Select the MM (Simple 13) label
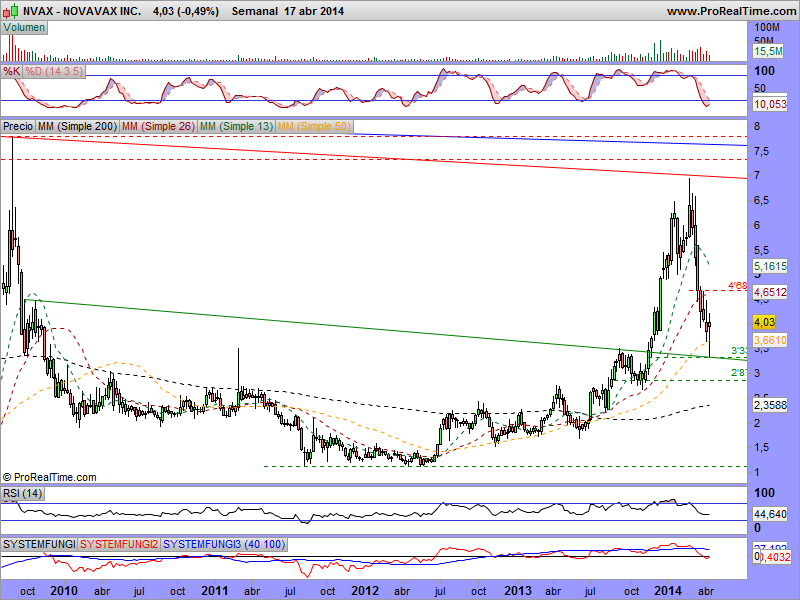800x600 pixels. pyautogui.click(x=236, y=126)
